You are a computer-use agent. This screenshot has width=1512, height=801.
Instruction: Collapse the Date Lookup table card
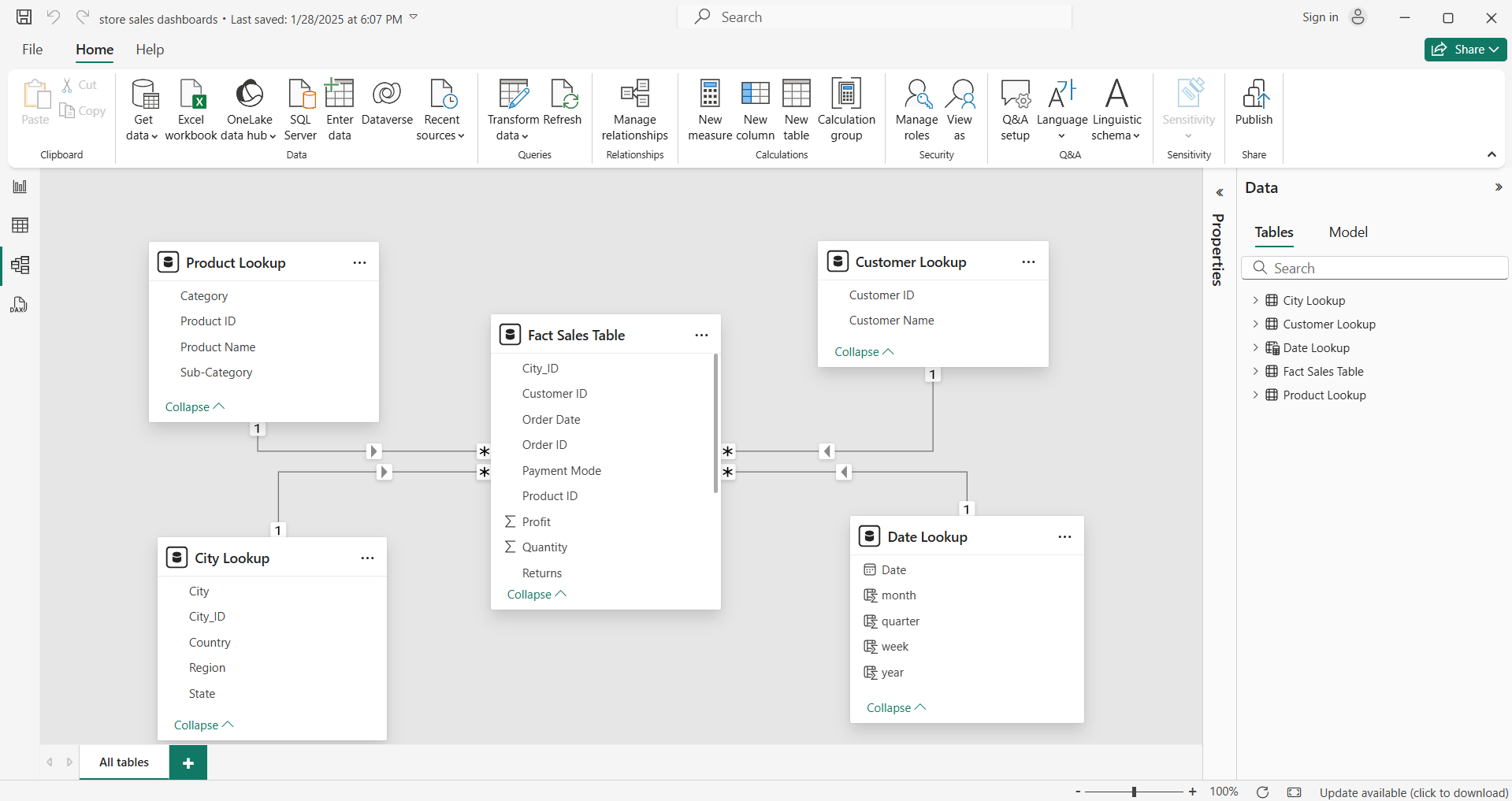point(896,707)
